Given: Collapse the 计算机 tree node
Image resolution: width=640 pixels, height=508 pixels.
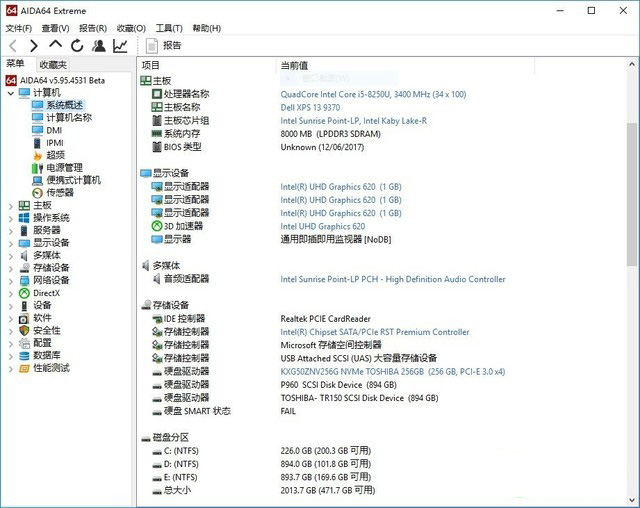Looking at the screenshot, I should click(x=11, y=93).
